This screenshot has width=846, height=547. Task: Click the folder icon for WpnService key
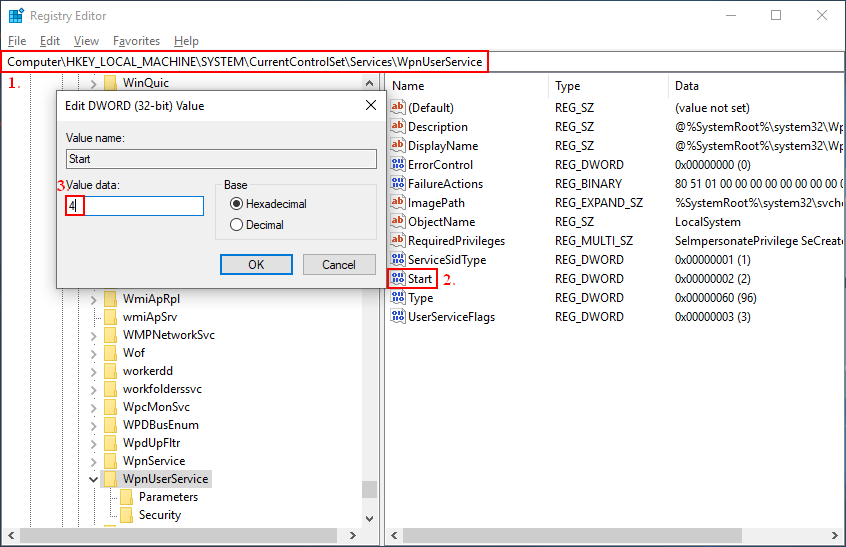110,461
